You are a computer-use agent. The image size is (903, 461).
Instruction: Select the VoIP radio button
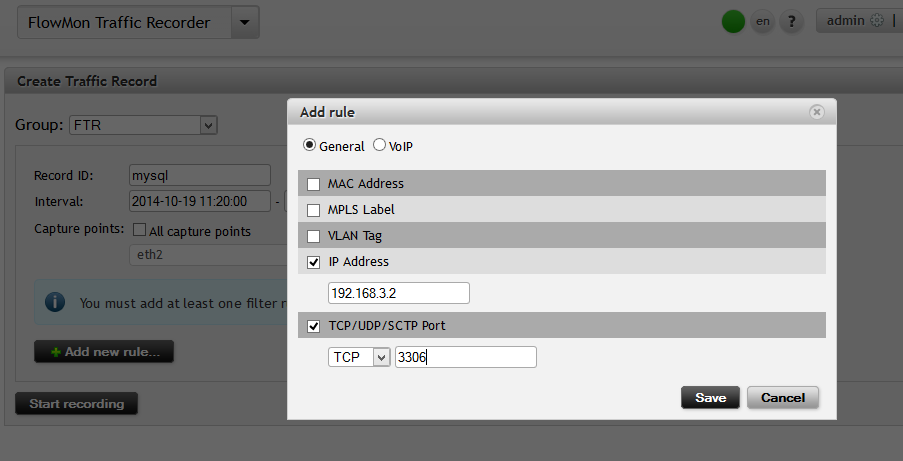pyautogui.click(x=379, y=145)
